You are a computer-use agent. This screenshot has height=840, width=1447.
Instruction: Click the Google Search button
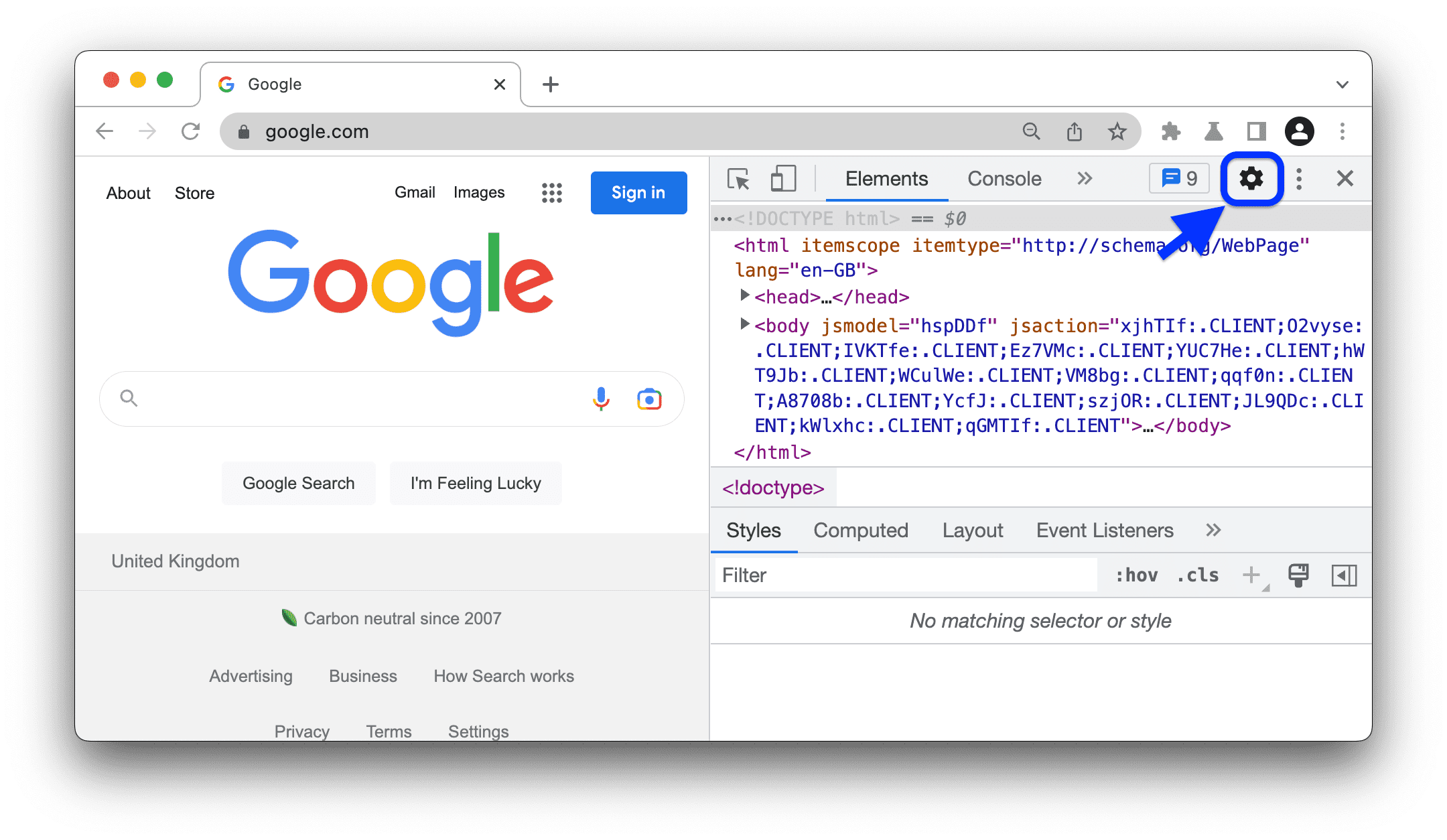[x=298, y=483]
